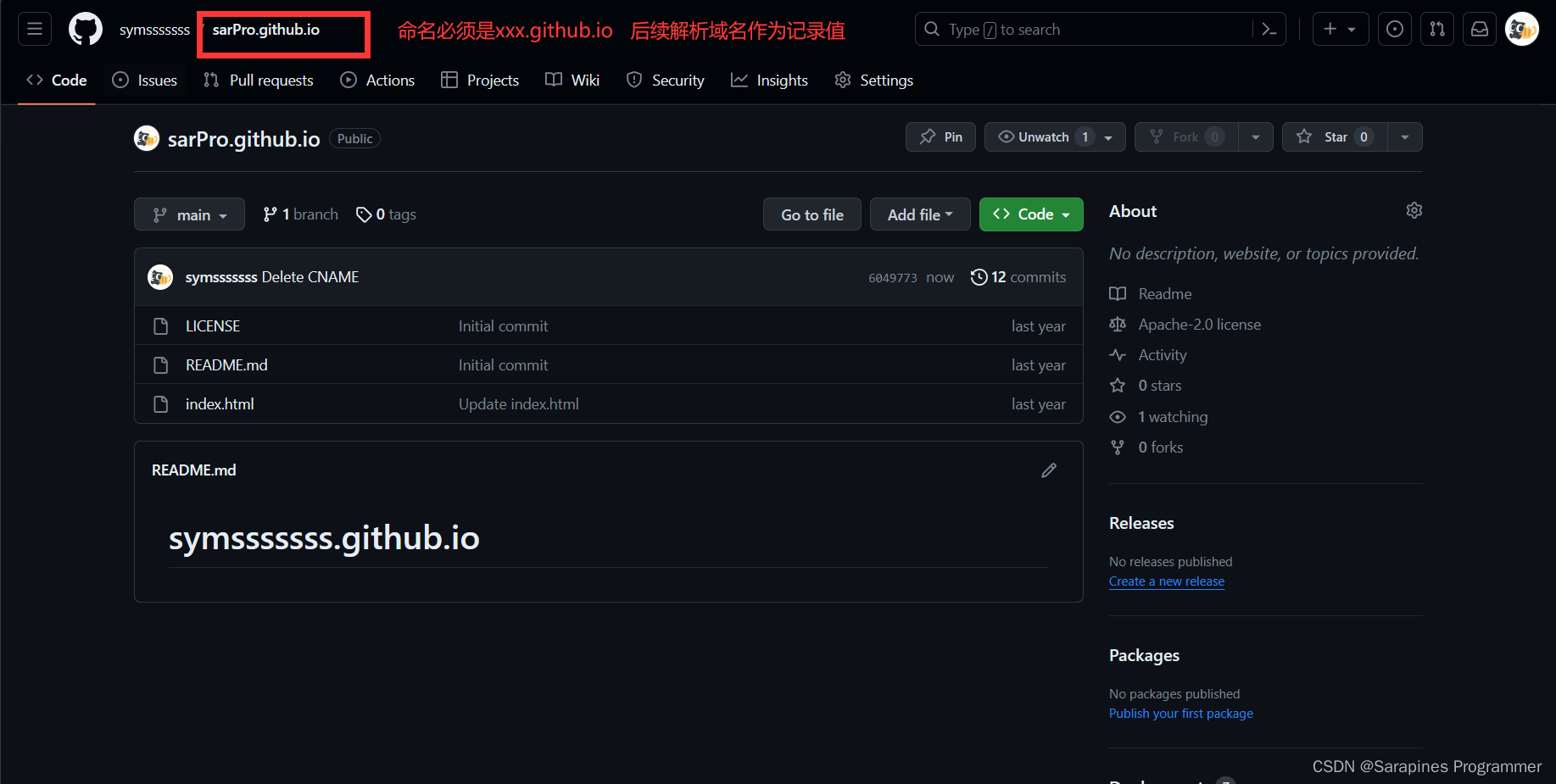The image size is (1556, 784).
Task: Click the Create a new release link
Action: click(x=1166, y=581)
